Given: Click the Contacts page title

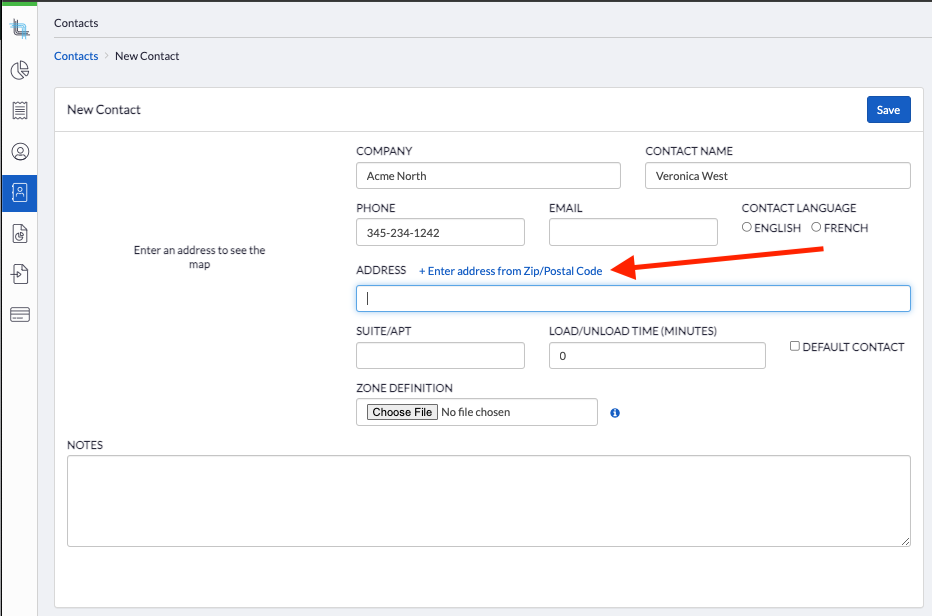Looking at the screenshot, I should [x=76, y=23].
